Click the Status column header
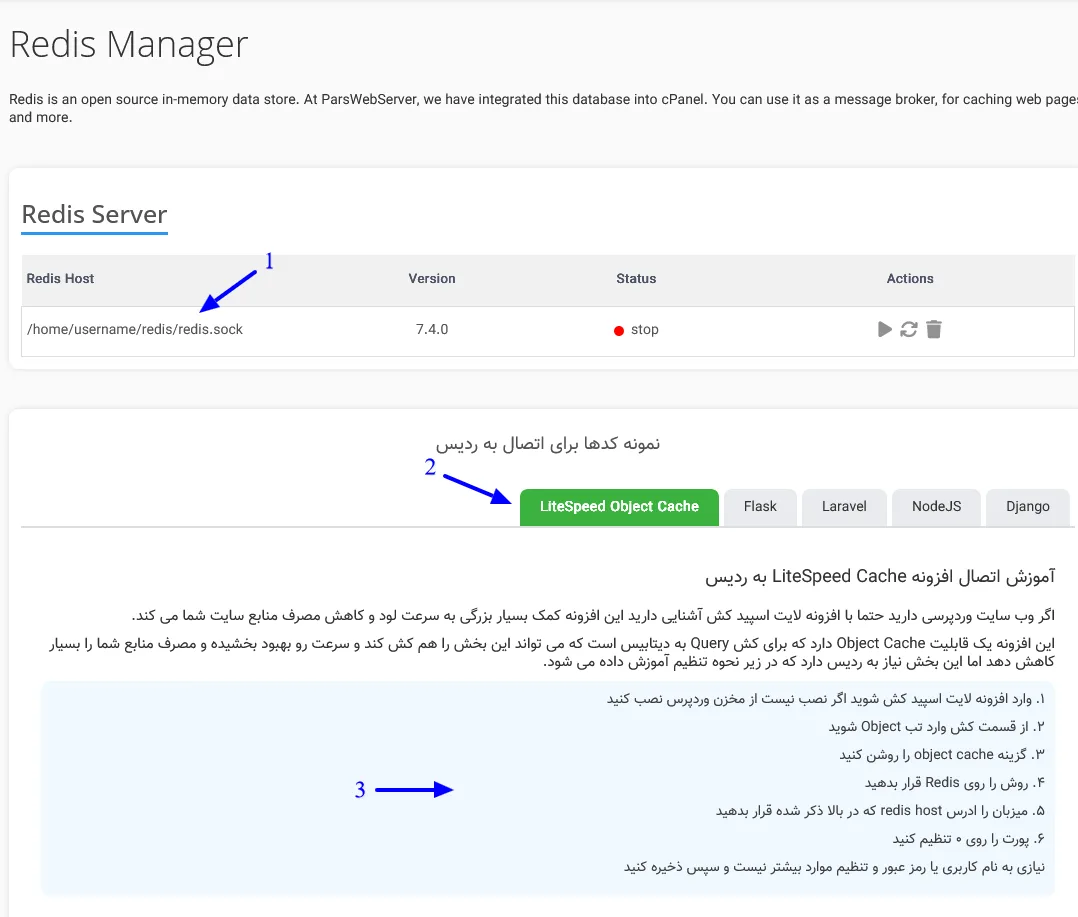The image size is (1078, 917). (636, 279)
